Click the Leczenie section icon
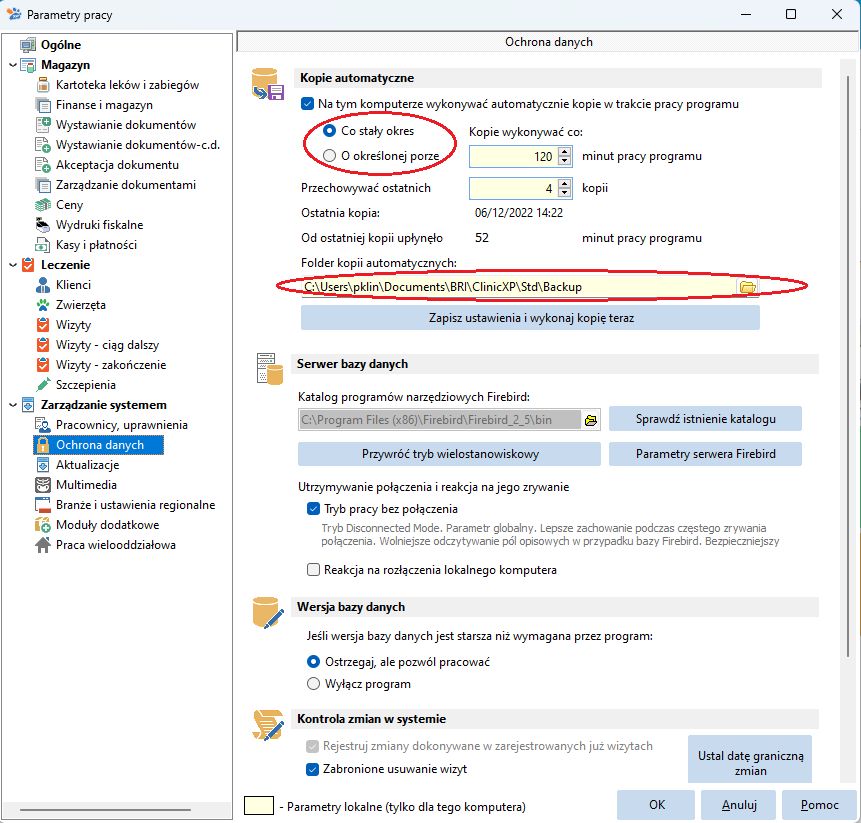This screenshot has height=823, width=861. pyautogui.click(x=28, y=265)
